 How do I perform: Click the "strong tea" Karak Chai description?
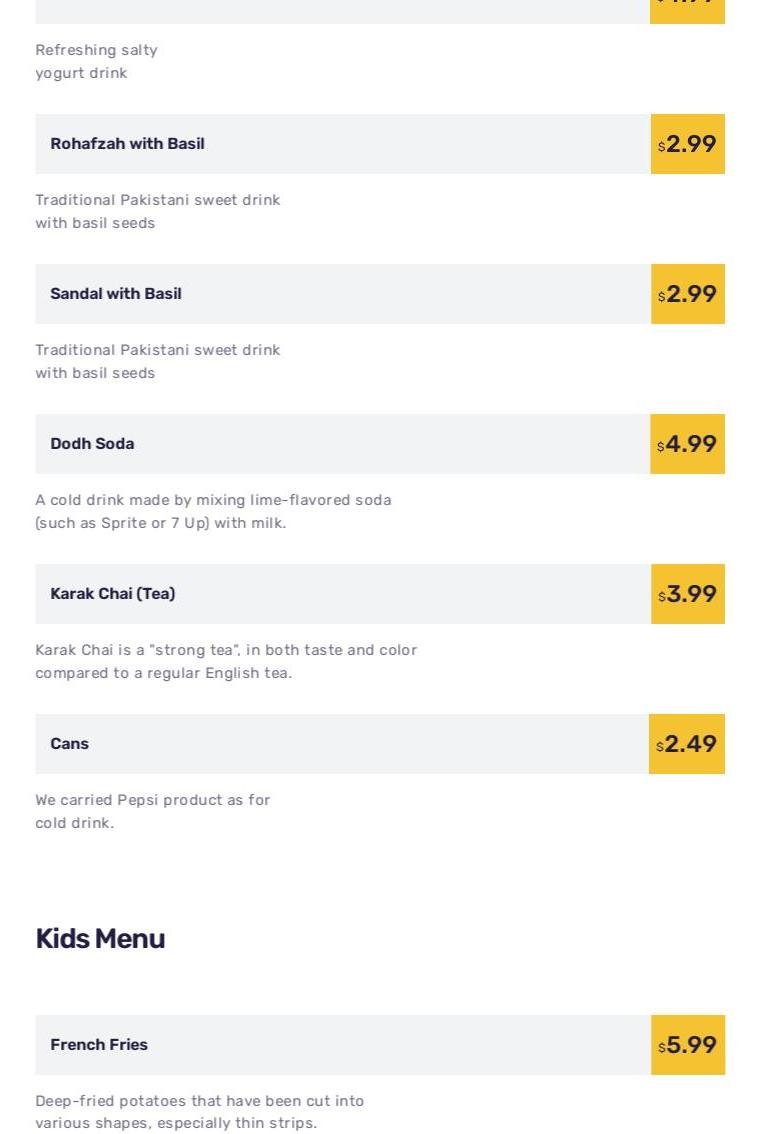tap(226, 662)
